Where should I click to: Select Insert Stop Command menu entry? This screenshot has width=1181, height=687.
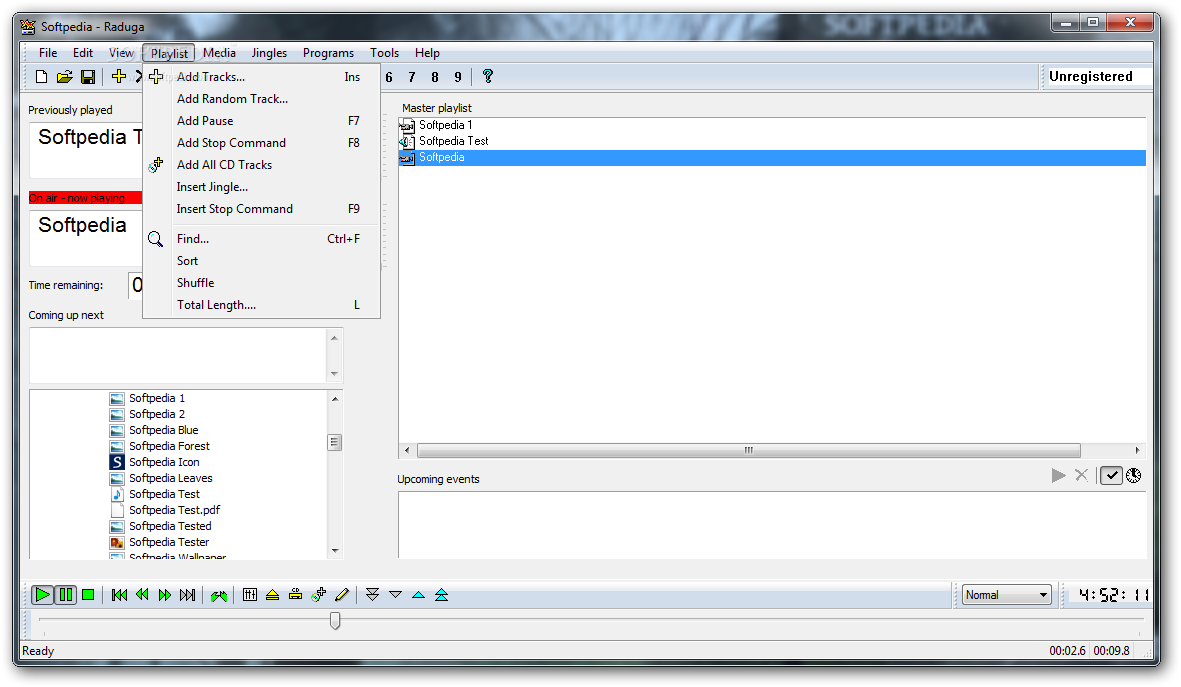261,209
